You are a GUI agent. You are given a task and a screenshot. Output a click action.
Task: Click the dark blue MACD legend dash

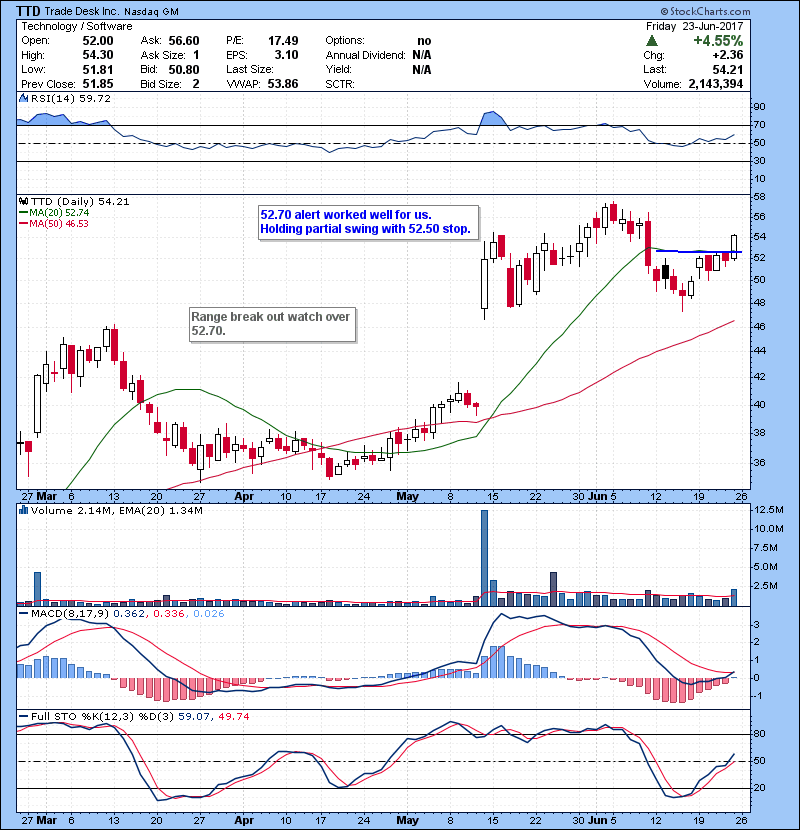[23, 614]
